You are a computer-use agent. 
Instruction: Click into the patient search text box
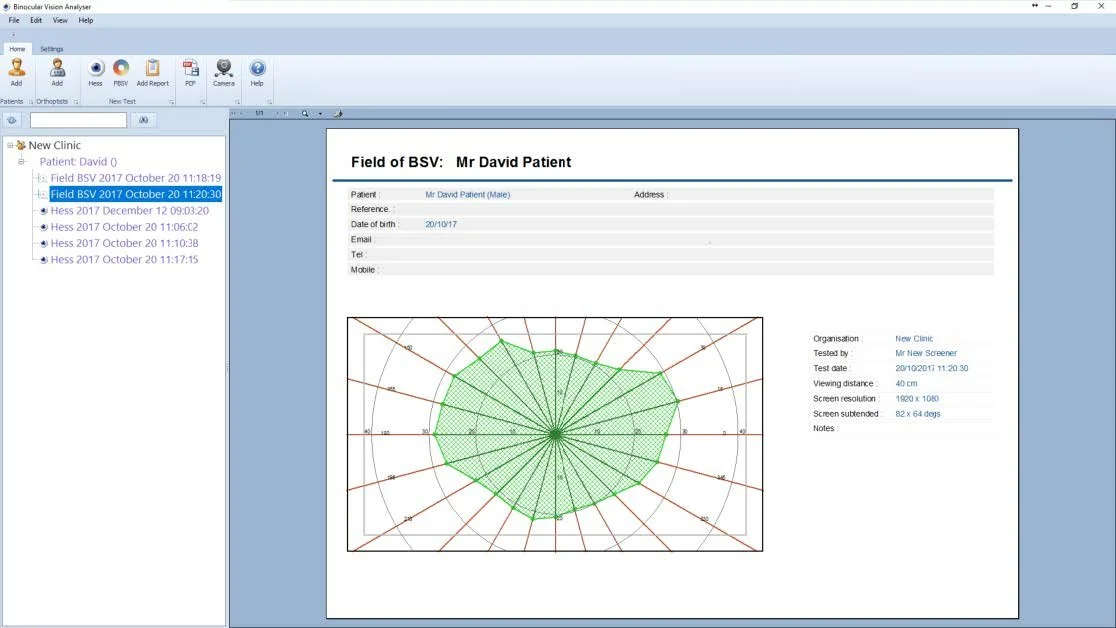pos(78,120)
